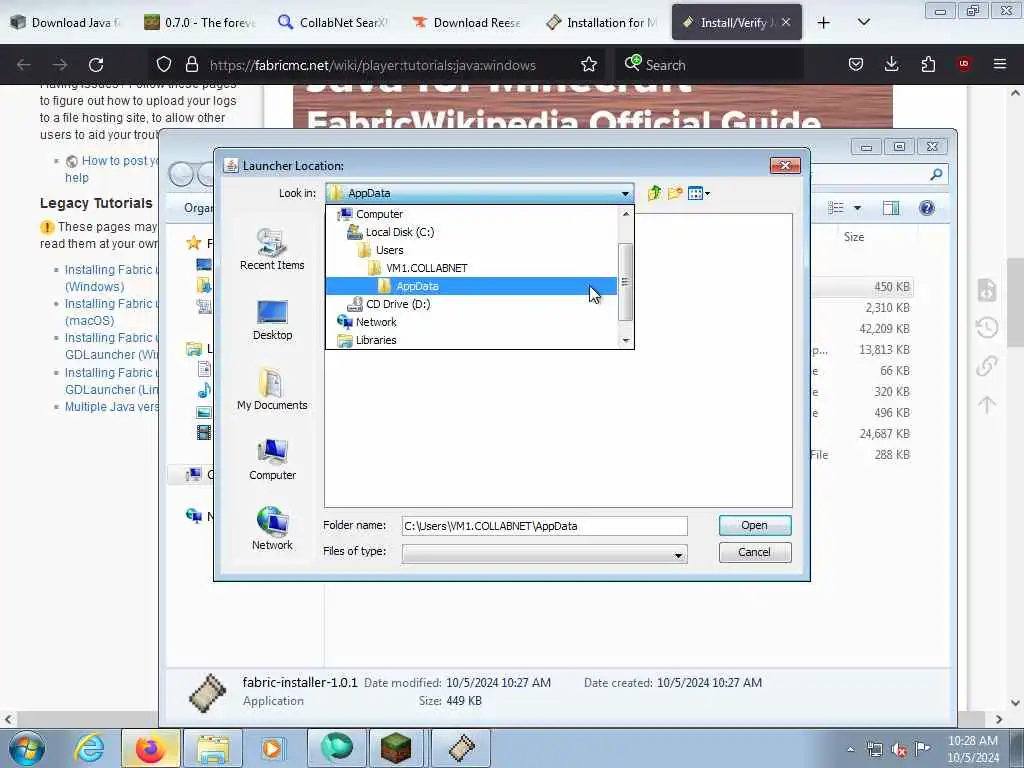Go to Desktop shortcut in dialog
Image resolution: width=1024 pixels, height=768 pixels.
point(272,320)
